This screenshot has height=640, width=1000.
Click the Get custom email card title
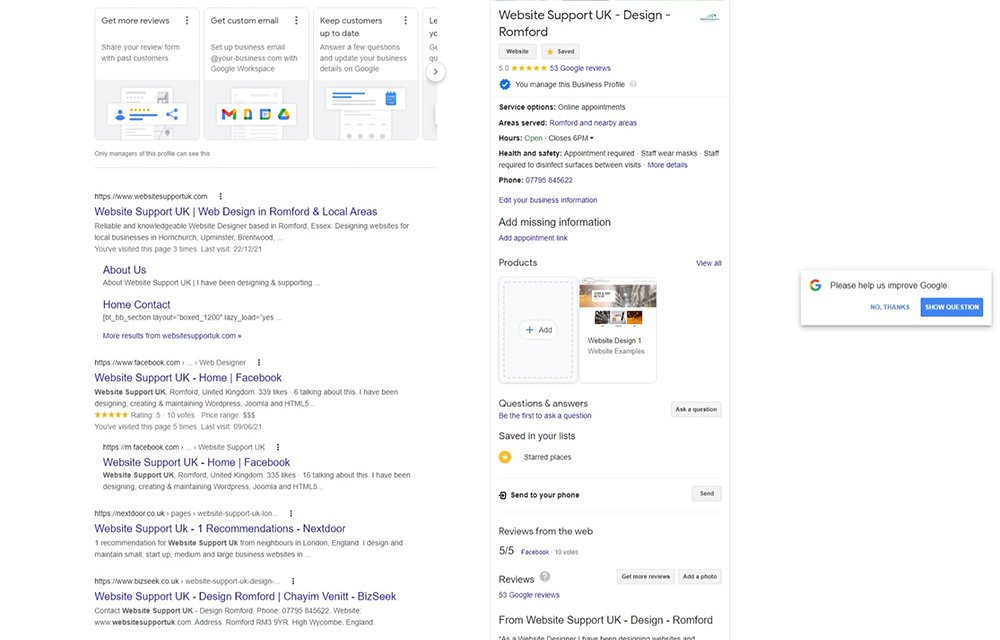(244, 20)
